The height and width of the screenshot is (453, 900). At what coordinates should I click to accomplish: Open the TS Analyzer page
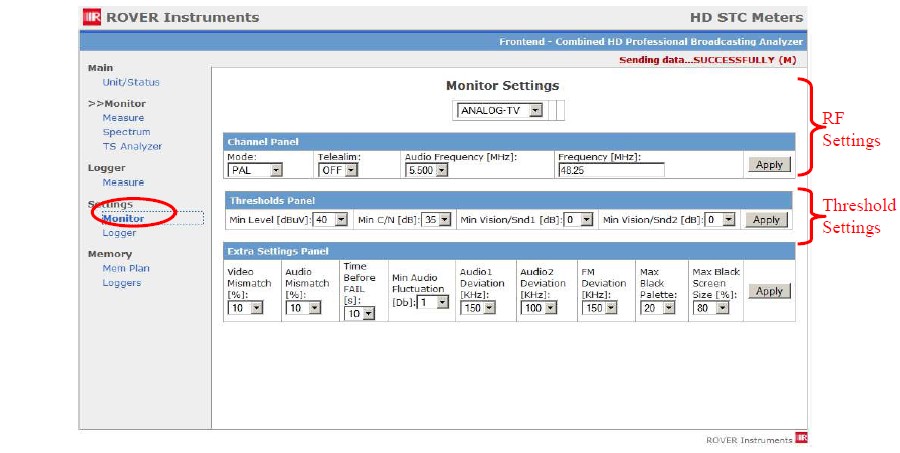[x=132, y=146]
